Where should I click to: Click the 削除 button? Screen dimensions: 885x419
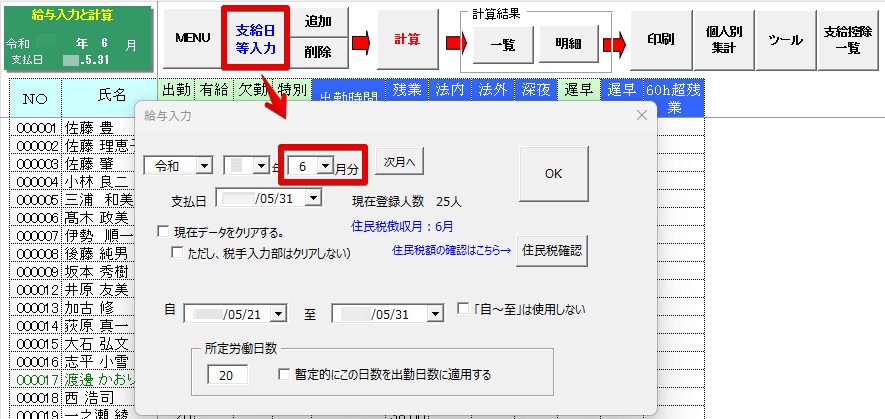pyautogui.click(x=319, y=52)
